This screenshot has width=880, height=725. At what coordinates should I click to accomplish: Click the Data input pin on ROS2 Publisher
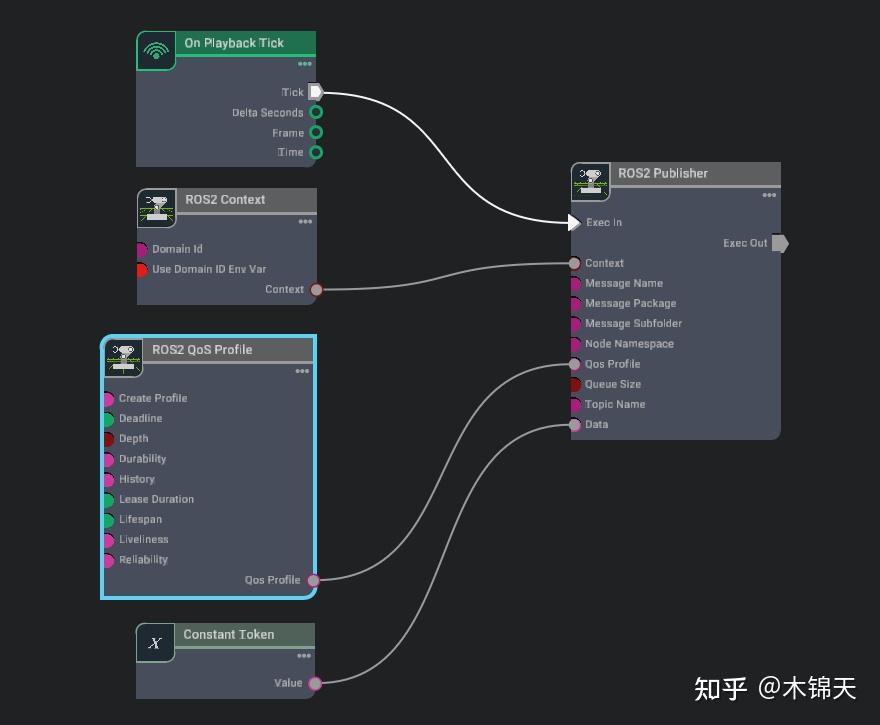coord(573,424)
